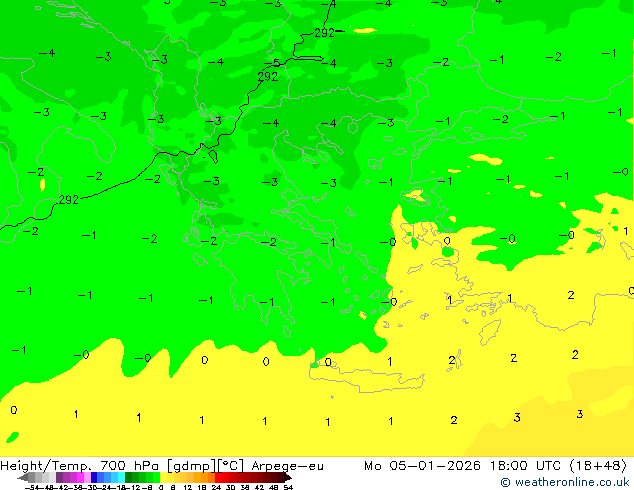Image resolution: width=634 pixels, height=490 pixels.
Task: Pick the dark blue swatch in the legend
Action: pyautogui.click(x=94, y=477)
